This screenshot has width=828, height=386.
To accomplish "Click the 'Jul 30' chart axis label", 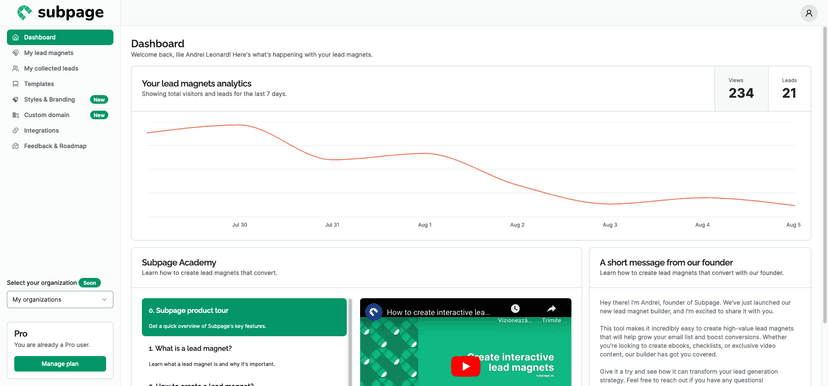I will (239, 225).
